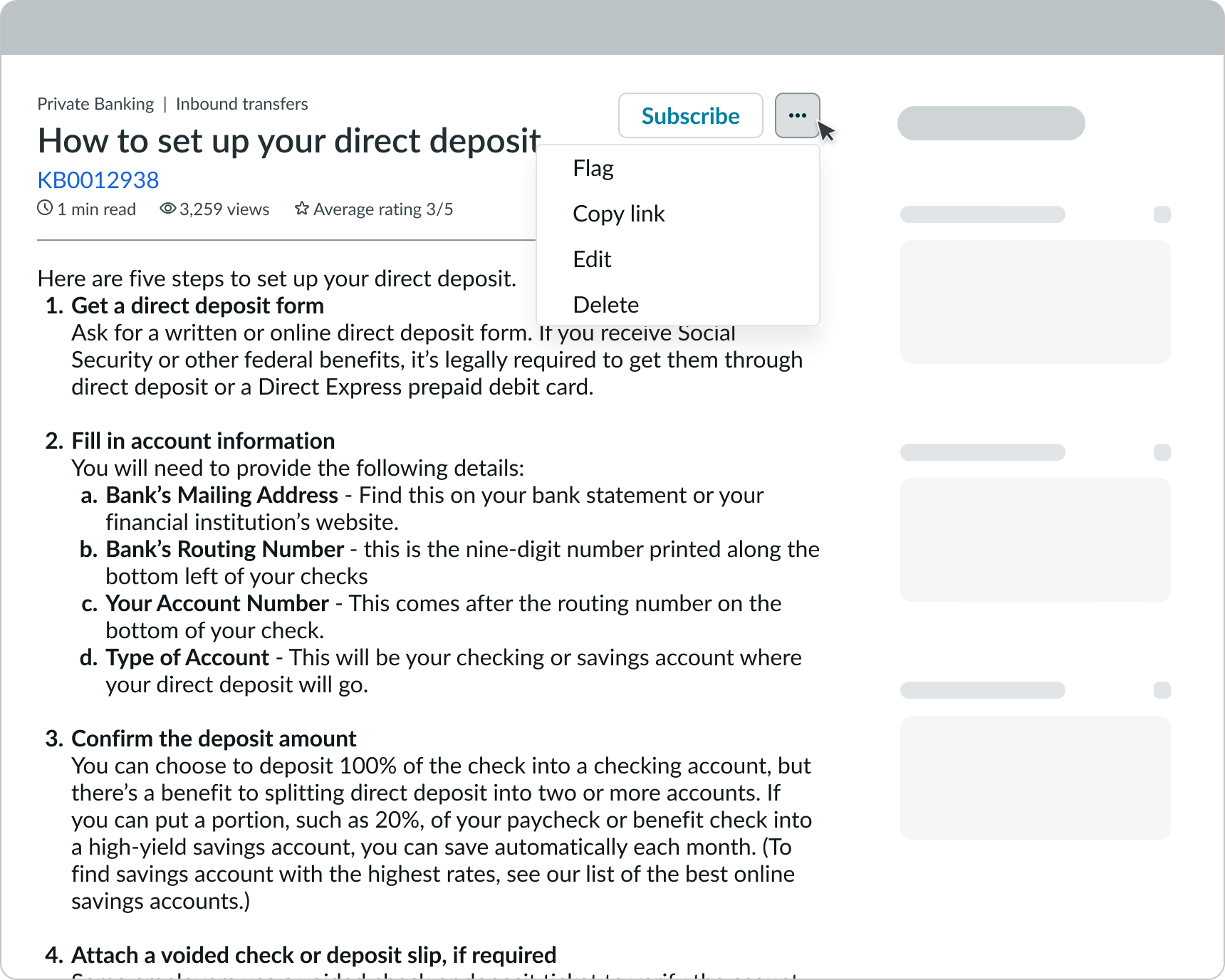Image resolution: width=1225 pixels, height=980 pixels.
Task: Open the Inbound transfers category
Action: 242,103
